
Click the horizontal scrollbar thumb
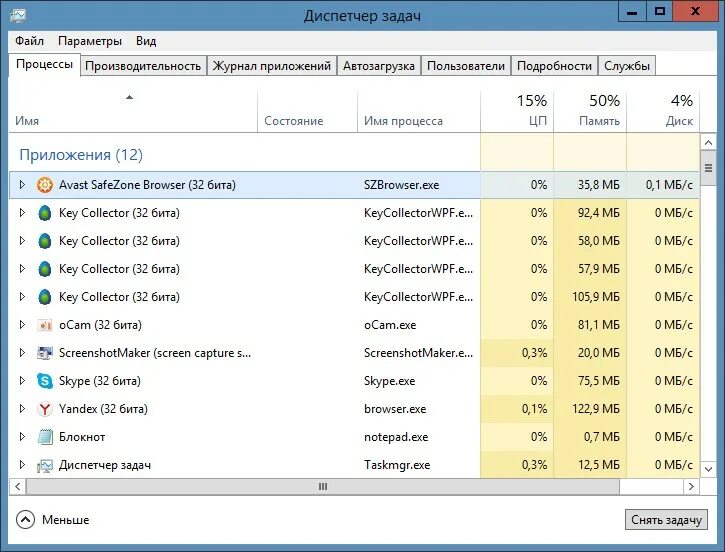pos(323,486)
